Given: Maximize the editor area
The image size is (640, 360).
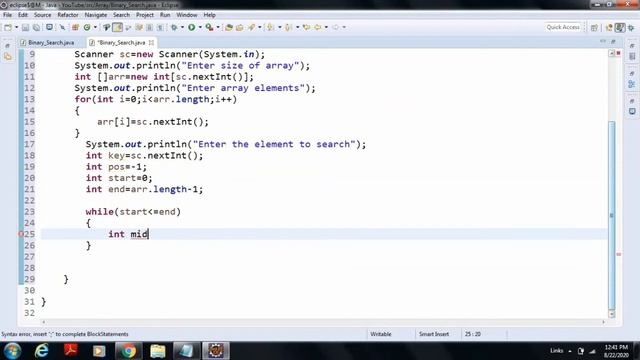Looking at the screenshot, I should [x=613, y=42].
